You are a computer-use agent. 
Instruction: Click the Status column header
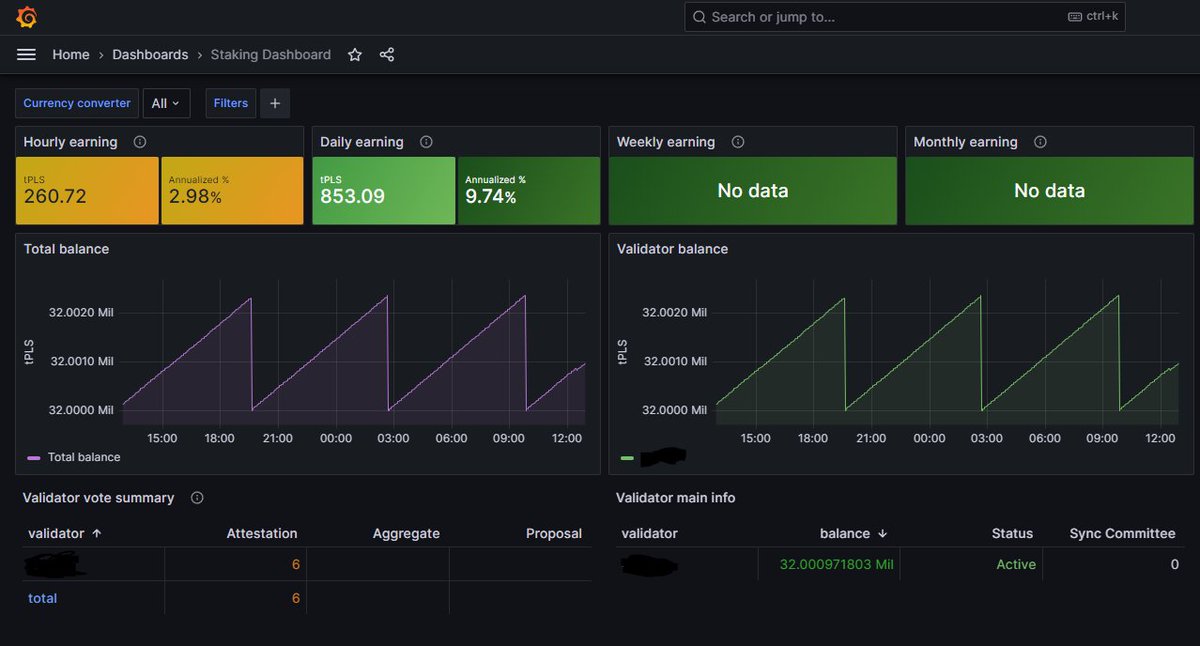click(x=1012, y=534)
